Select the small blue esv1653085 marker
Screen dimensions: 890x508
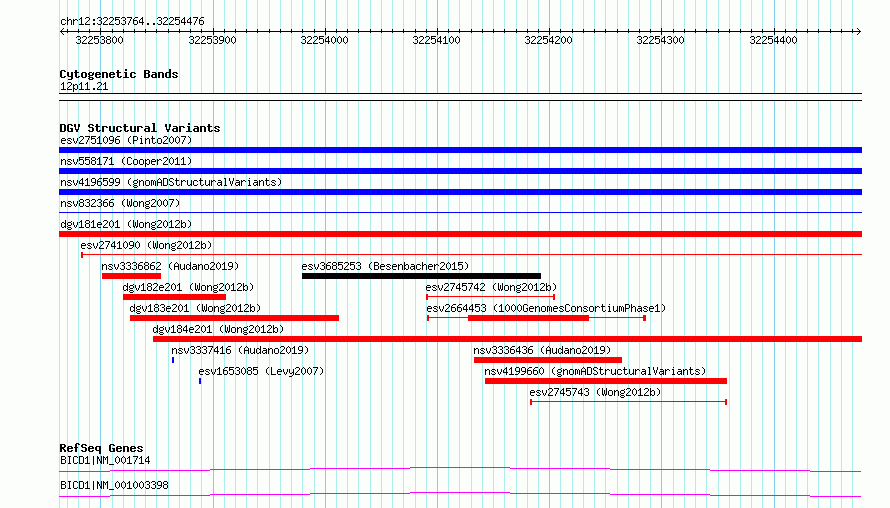200,381
